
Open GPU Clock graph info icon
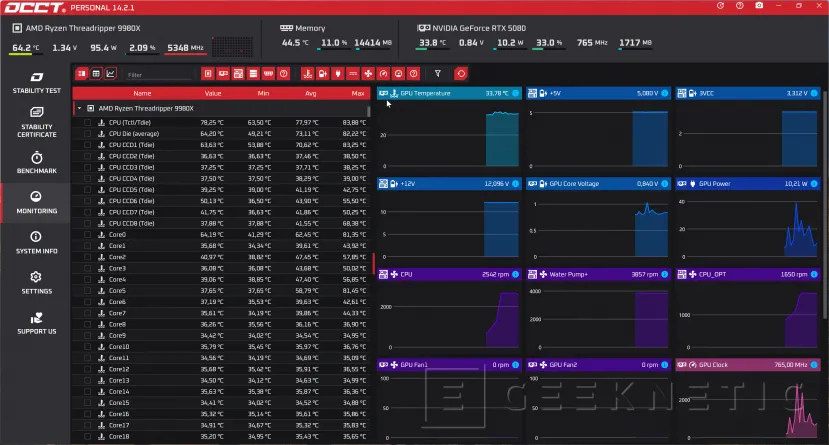point(814,365)
